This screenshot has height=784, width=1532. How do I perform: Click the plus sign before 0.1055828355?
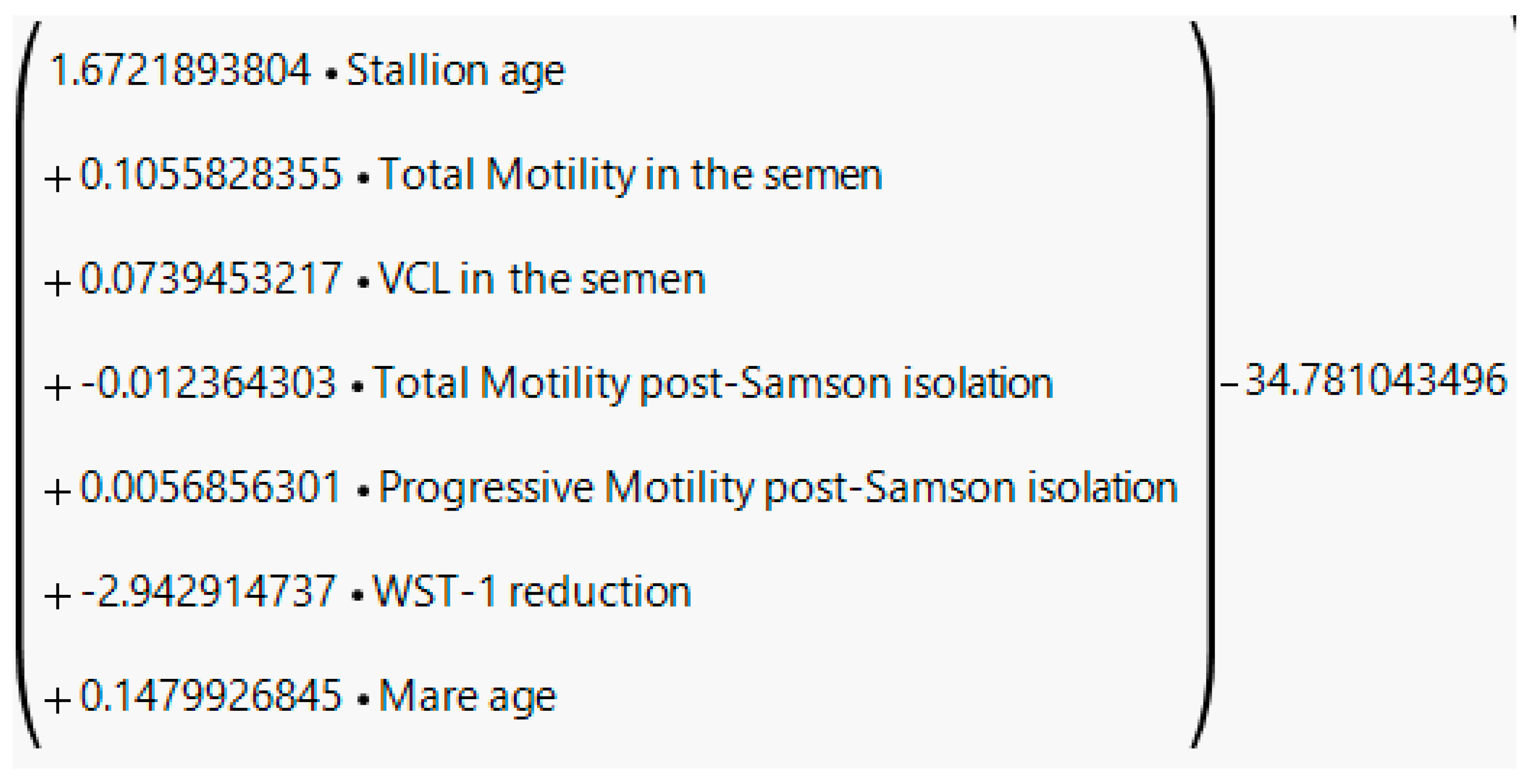tap(57, 178)
